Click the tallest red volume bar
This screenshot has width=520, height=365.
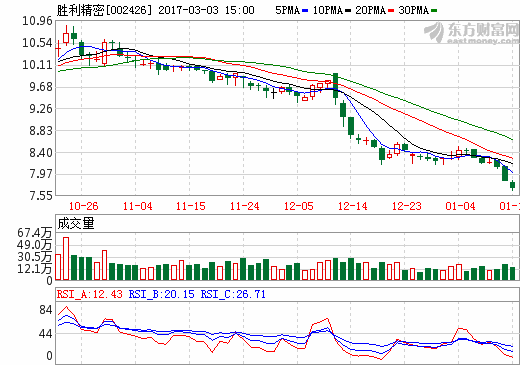[66, 259]
